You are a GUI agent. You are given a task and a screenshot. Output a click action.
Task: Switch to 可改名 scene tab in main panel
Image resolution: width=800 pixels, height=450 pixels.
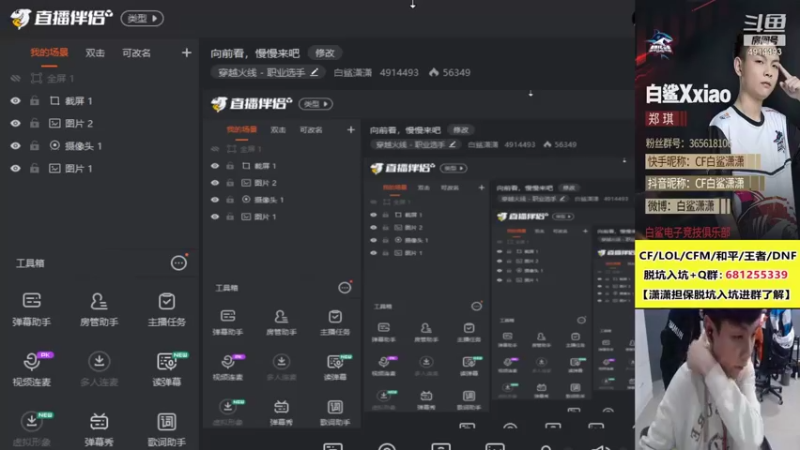pos(136,53)
